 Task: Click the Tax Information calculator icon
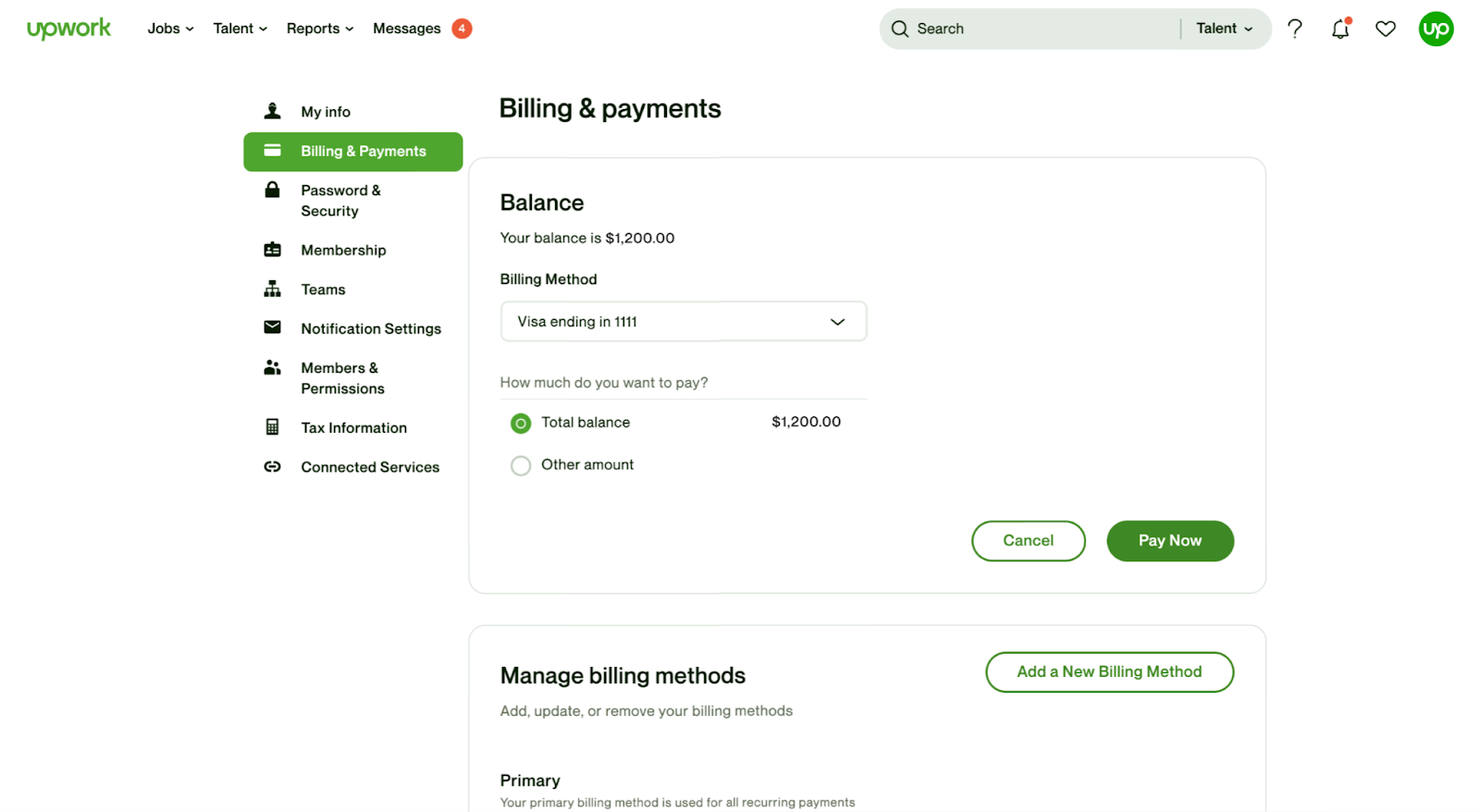(x=272, y=427)
